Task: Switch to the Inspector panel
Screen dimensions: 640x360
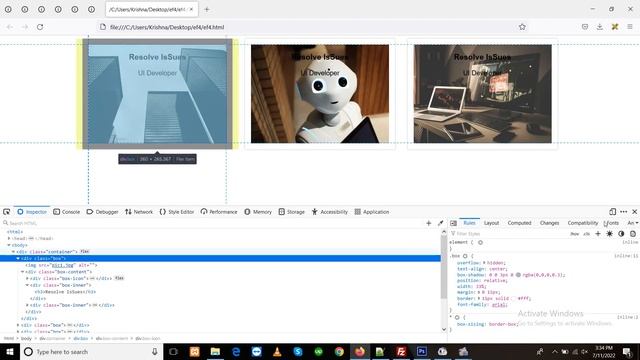Action: tap(32, 212)
